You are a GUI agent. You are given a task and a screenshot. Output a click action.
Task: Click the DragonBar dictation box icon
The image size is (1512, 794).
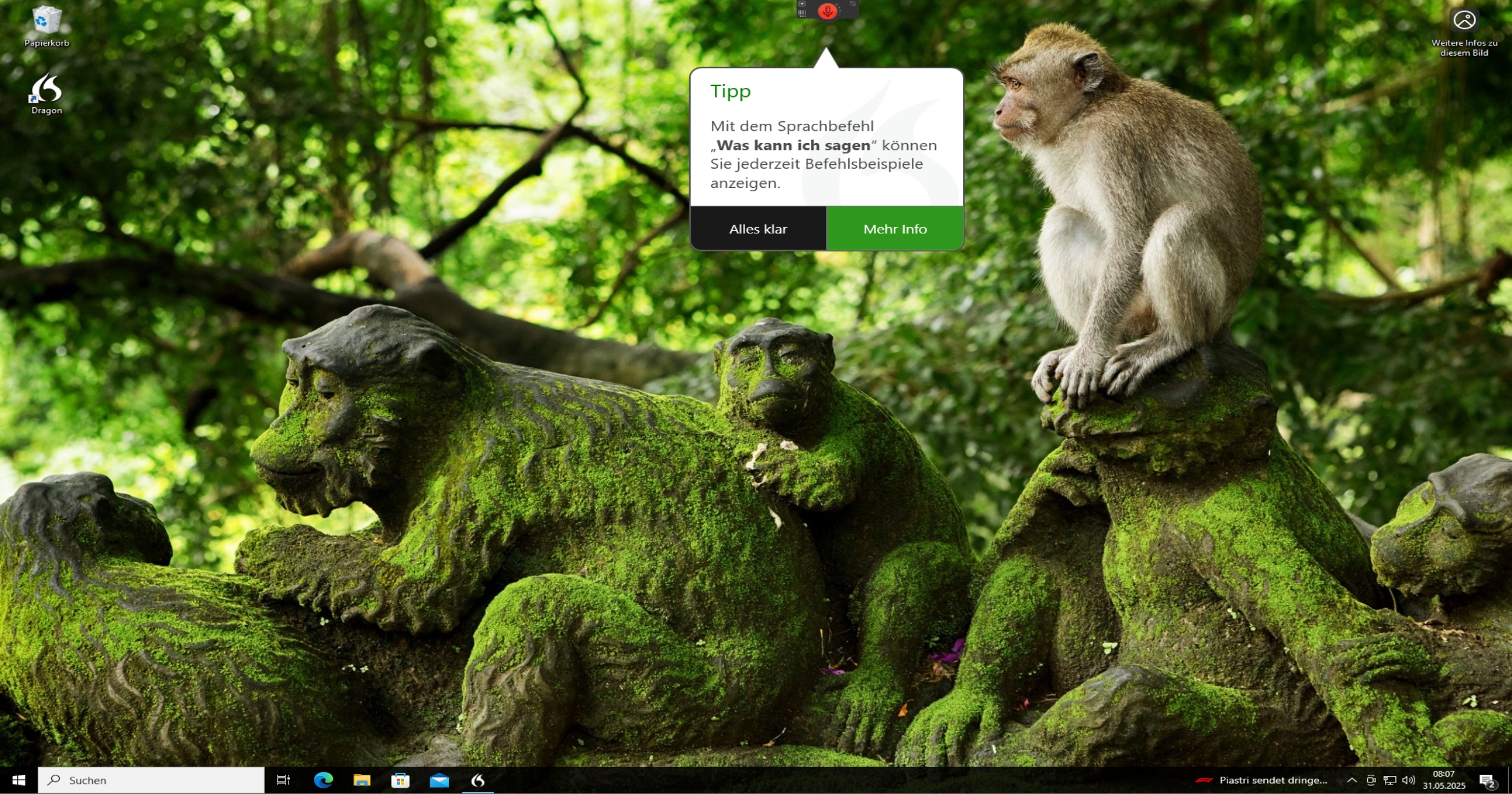tap(802, 4)
